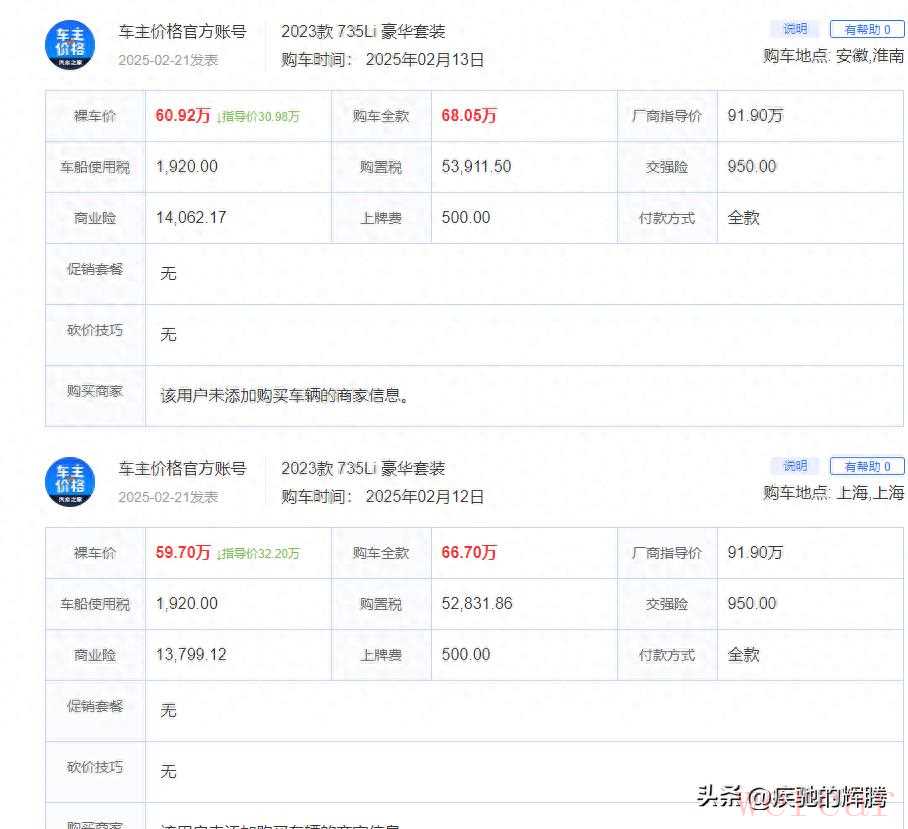Screen dimensions: 908x829
Task: Click the 60.92万 bare car price
Action: 183,115
